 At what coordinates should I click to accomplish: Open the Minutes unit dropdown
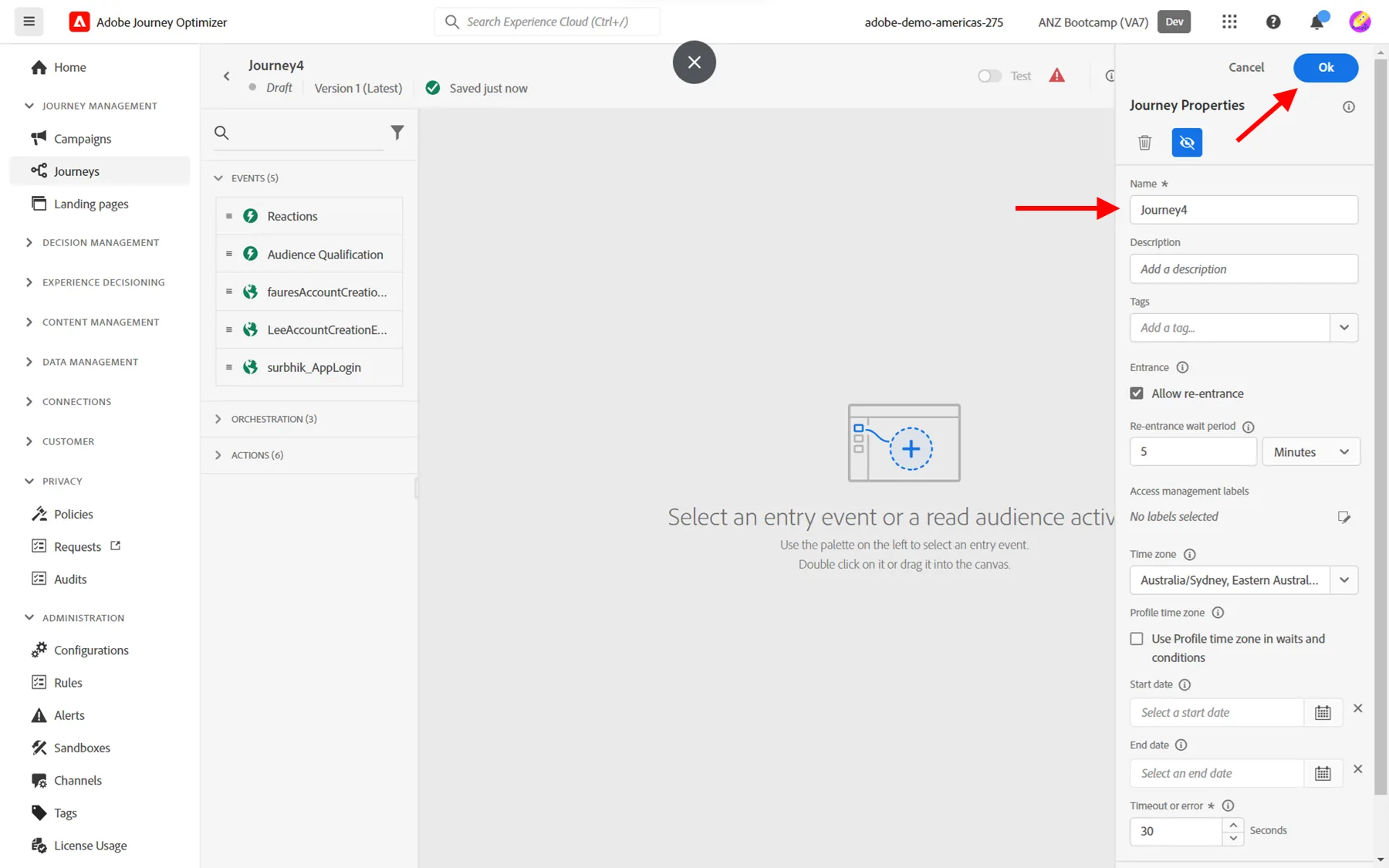1310,452
